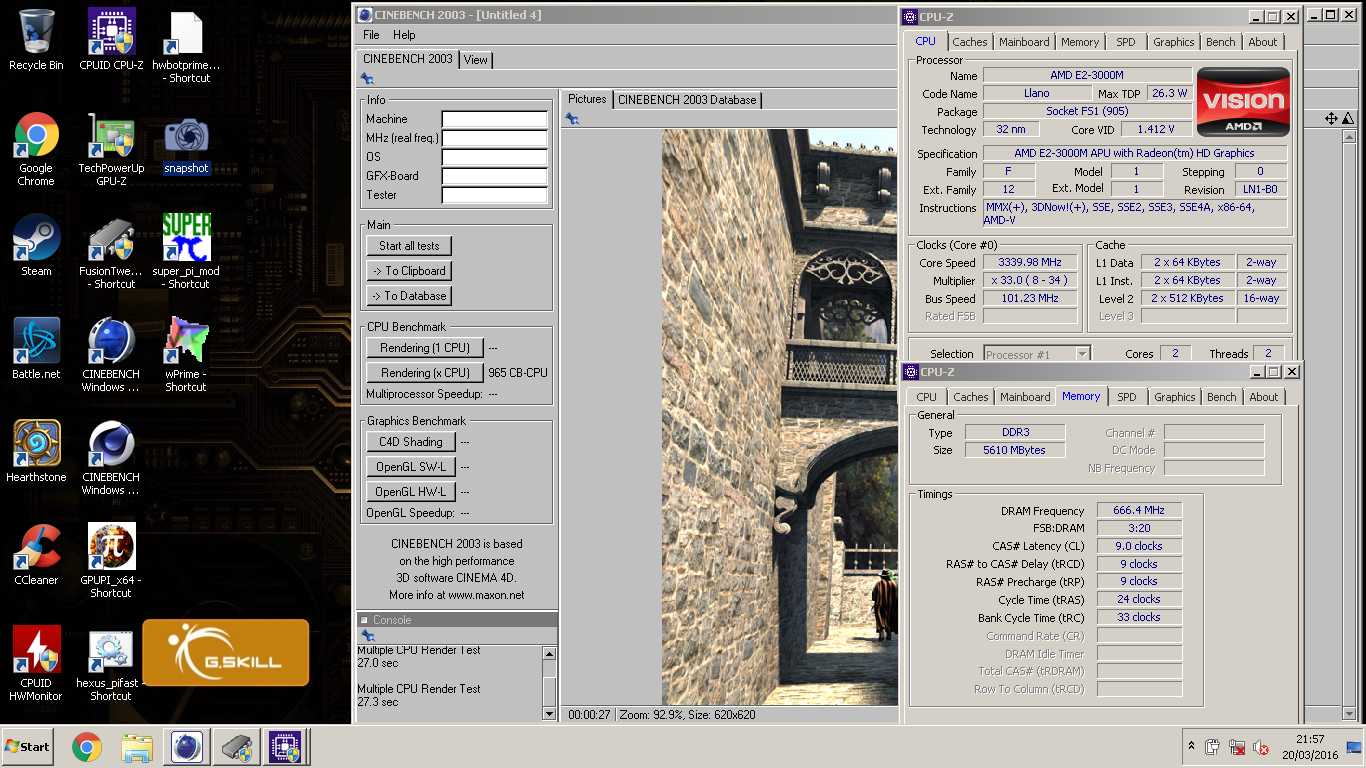Switch to the View tab

(476, 60)
